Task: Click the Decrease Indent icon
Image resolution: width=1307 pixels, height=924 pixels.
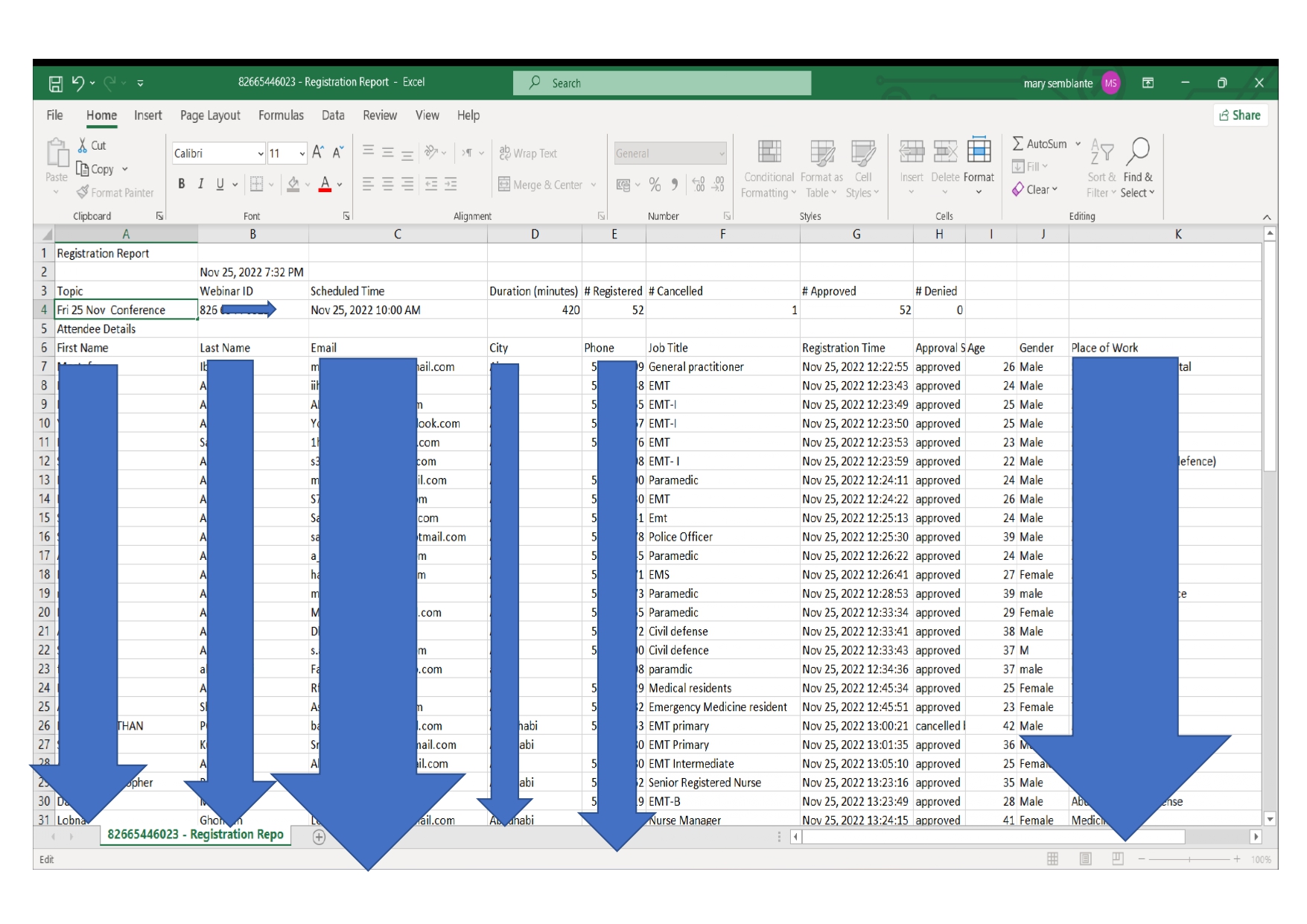Action: click(x=431, y=184)
